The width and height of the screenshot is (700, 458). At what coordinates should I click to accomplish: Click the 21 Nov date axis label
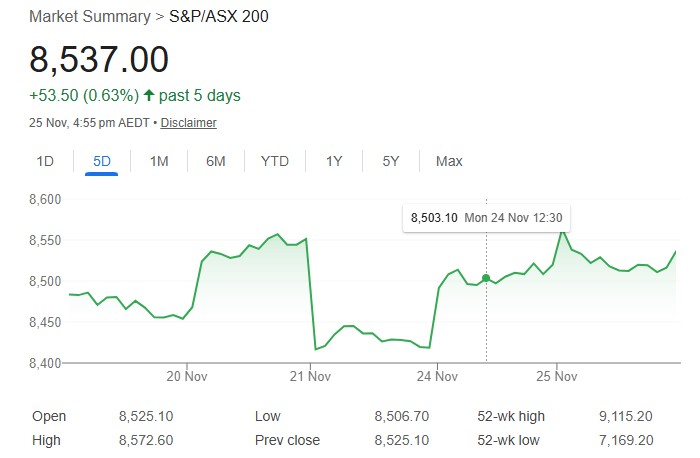coord(310,377)
